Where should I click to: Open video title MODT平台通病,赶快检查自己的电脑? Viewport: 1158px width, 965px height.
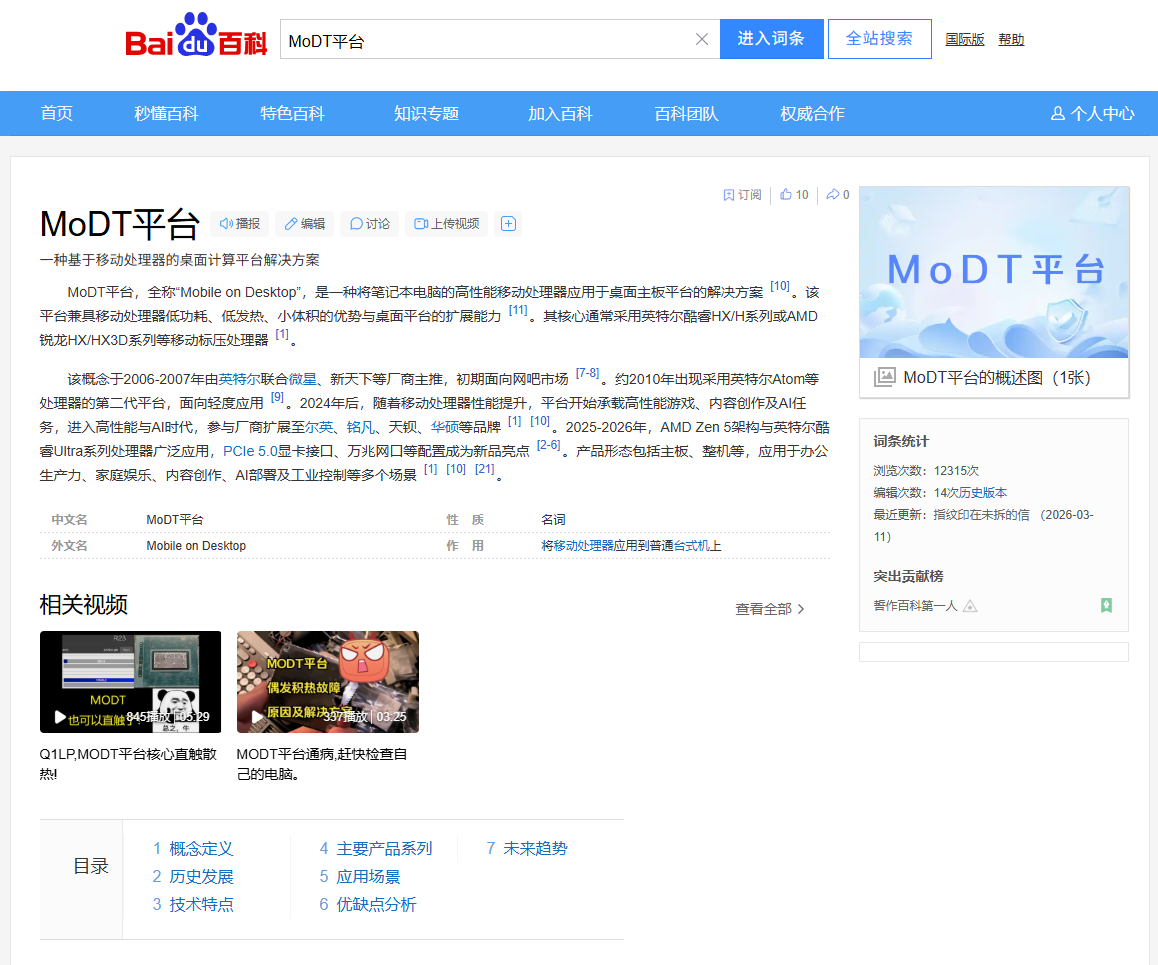[x=322, y=764]
